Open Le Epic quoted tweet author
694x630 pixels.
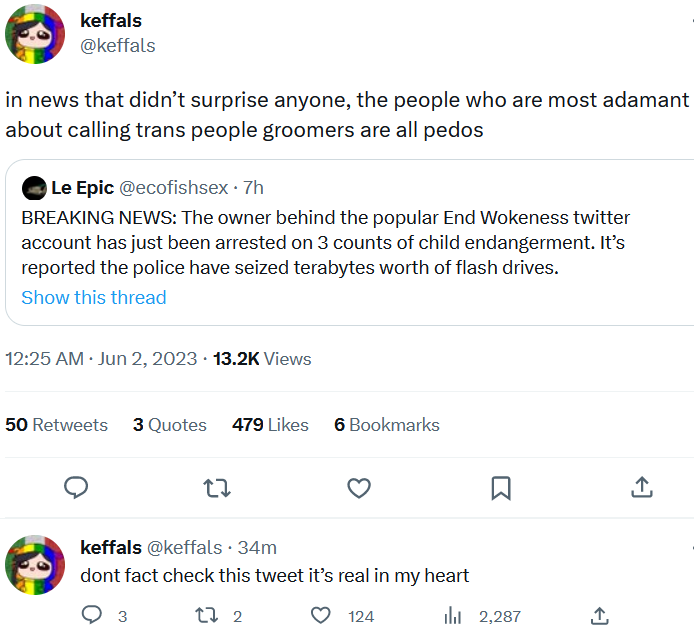tap(82, 187)
